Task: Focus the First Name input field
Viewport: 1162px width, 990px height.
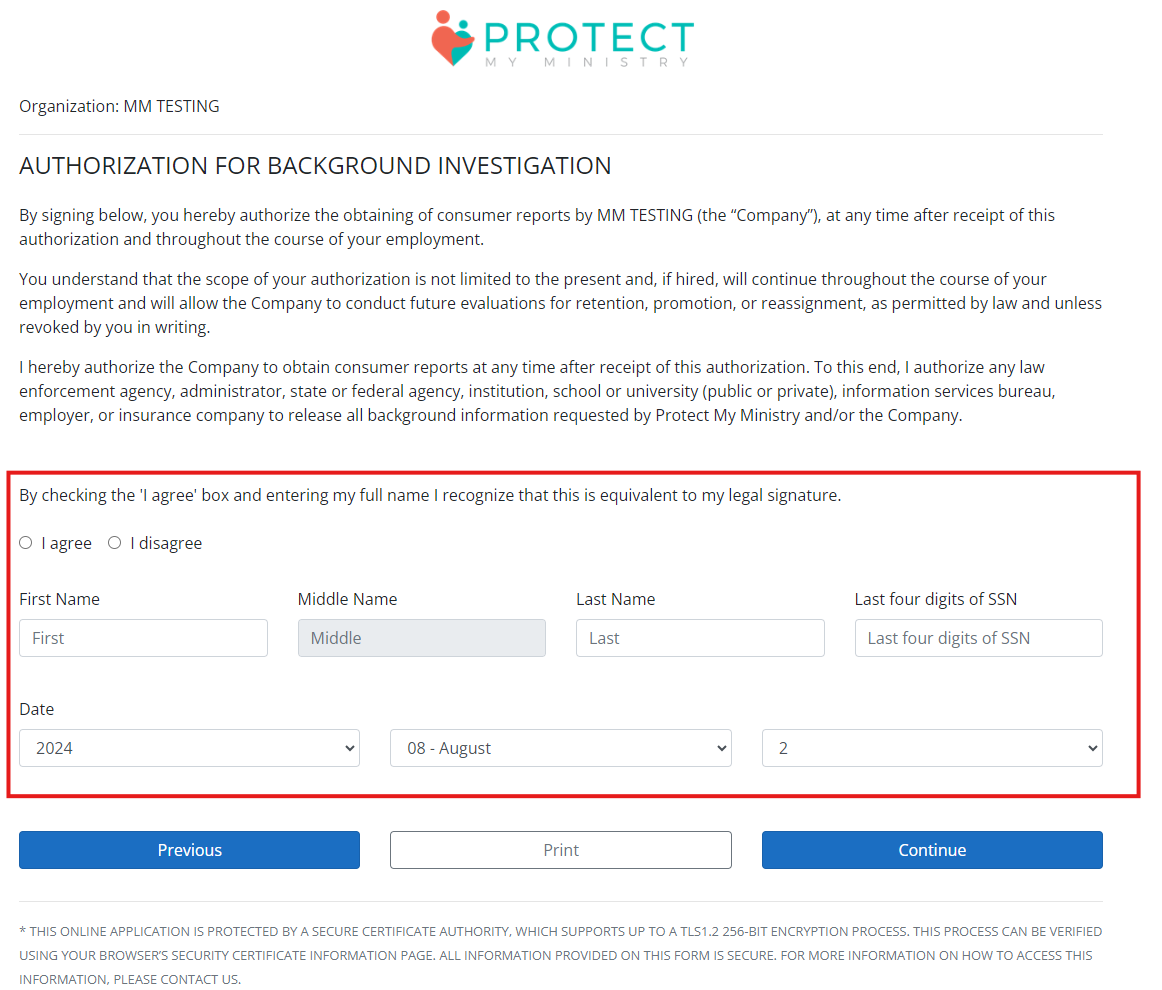Action: (143, 638)
